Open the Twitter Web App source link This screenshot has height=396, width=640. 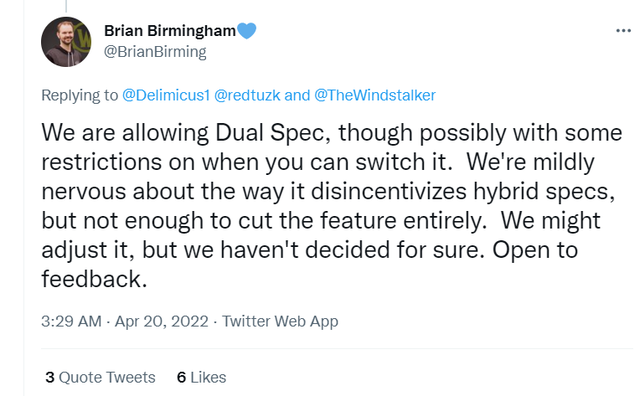(280, 321)
